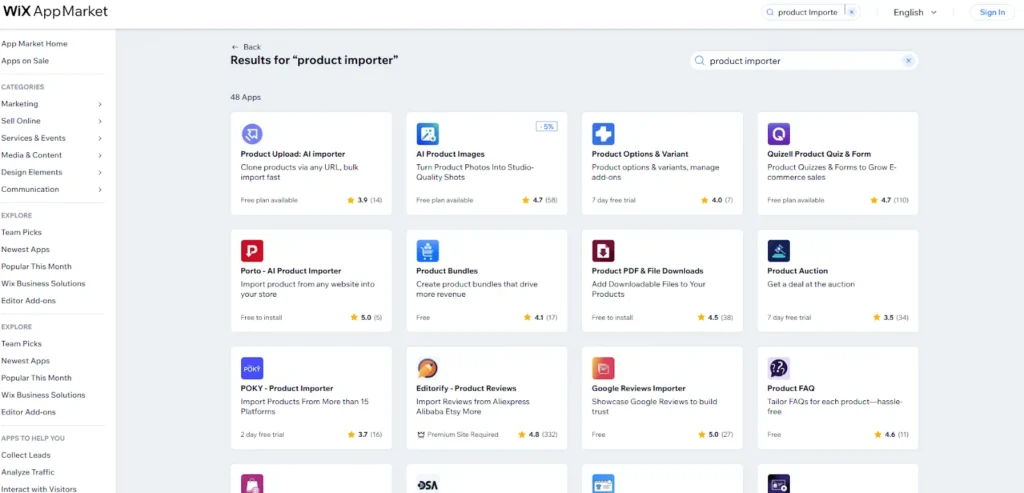
Task: Click POKY Product Importer icon
Action: pyautogui.click(x=252, y=368)
